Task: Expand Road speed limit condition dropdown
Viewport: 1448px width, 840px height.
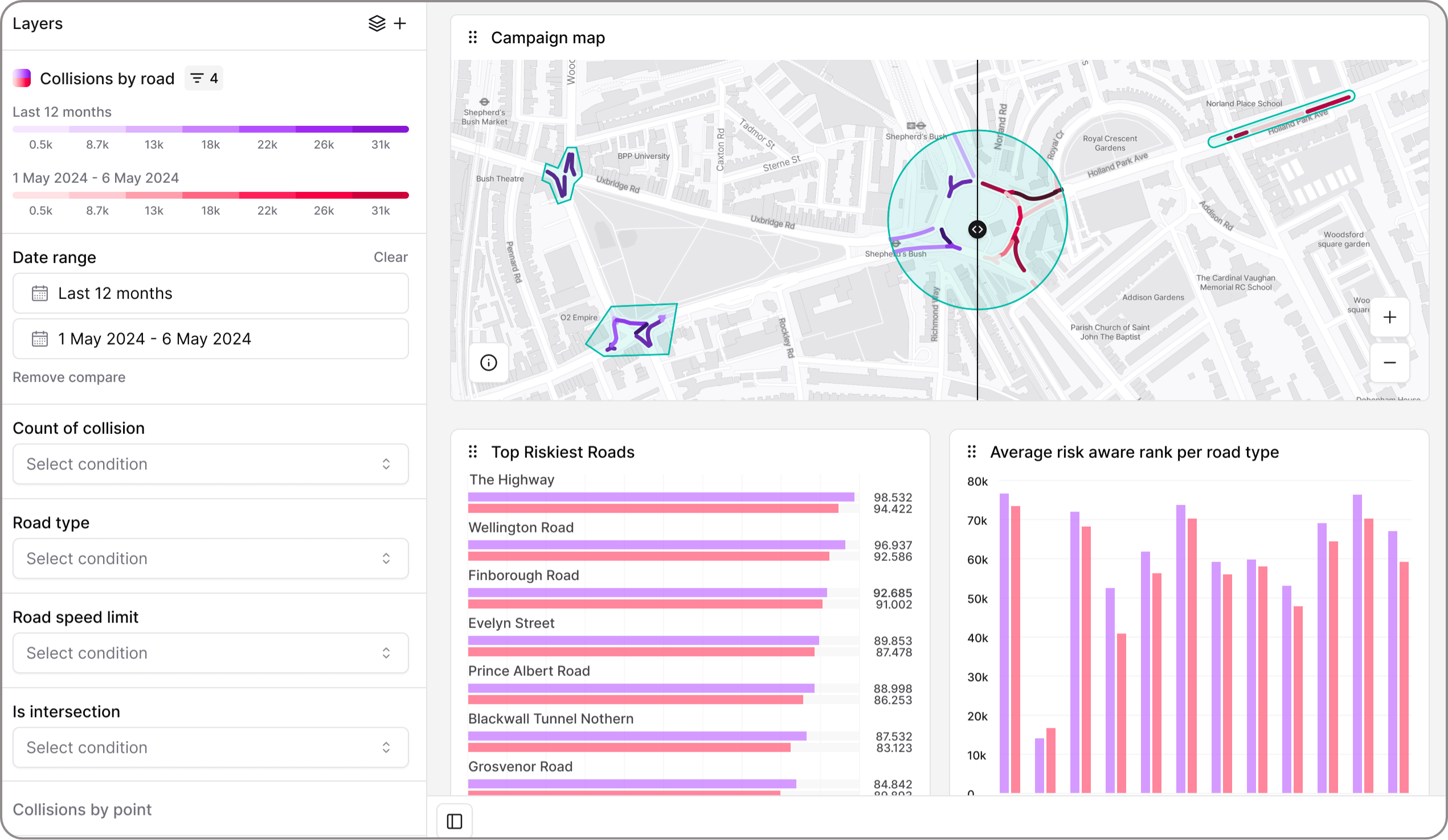Action: [210, 653]
